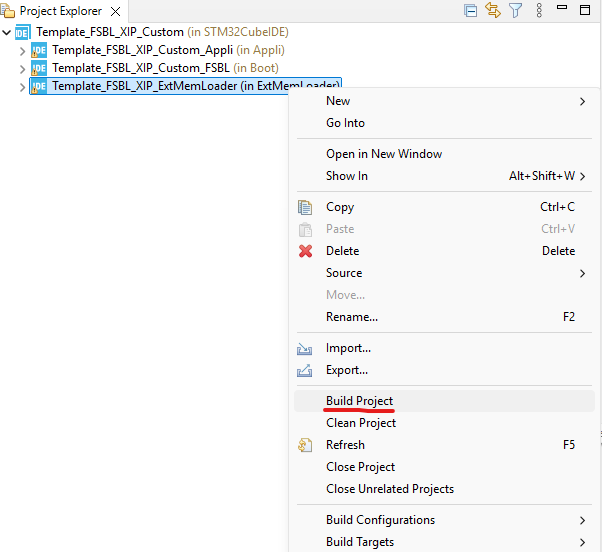602x552 pixels.
Task: Click Template_FSBL_XIP_Custom project icon
Action: click(22, 32)
